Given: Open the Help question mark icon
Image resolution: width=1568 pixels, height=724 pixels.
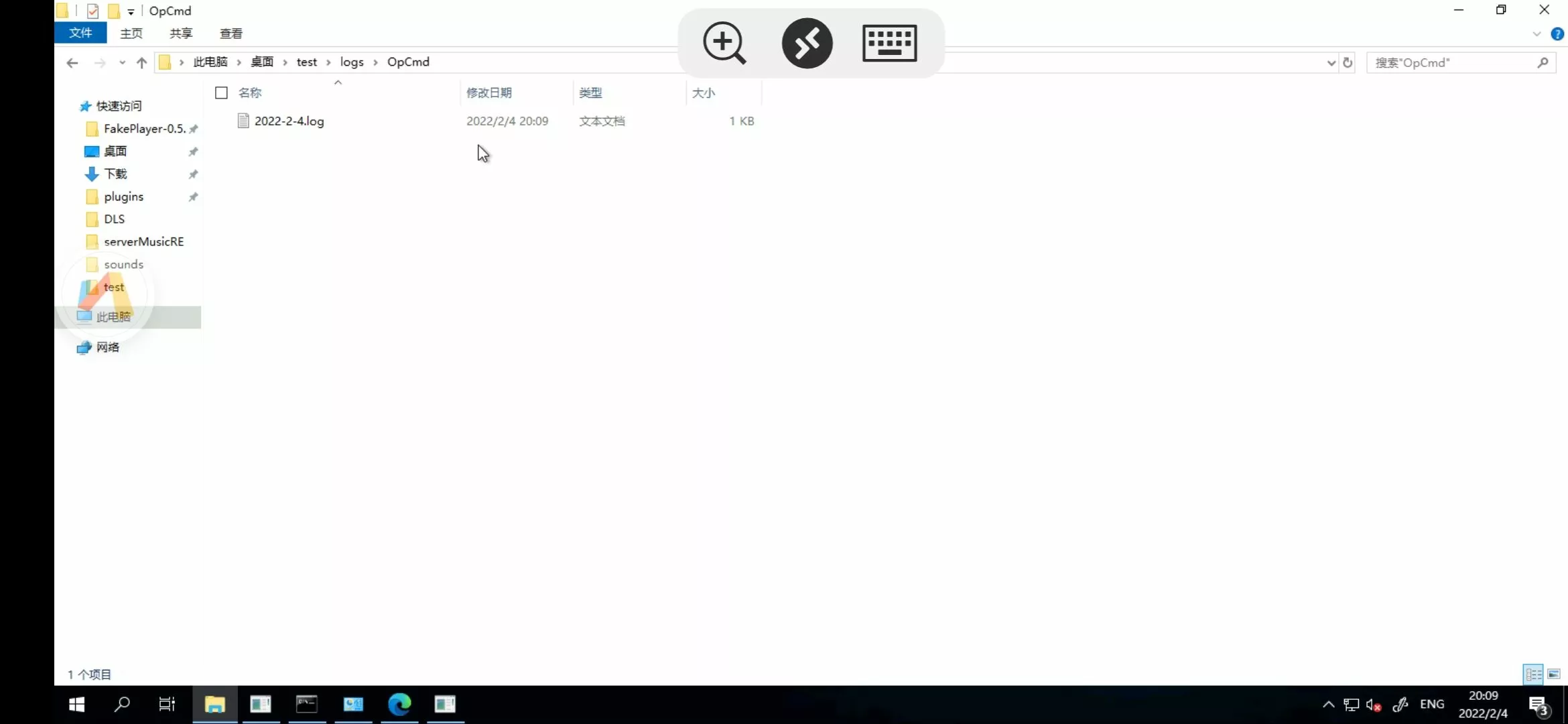Looking at the screenshot, I should tap(1557, 34).
